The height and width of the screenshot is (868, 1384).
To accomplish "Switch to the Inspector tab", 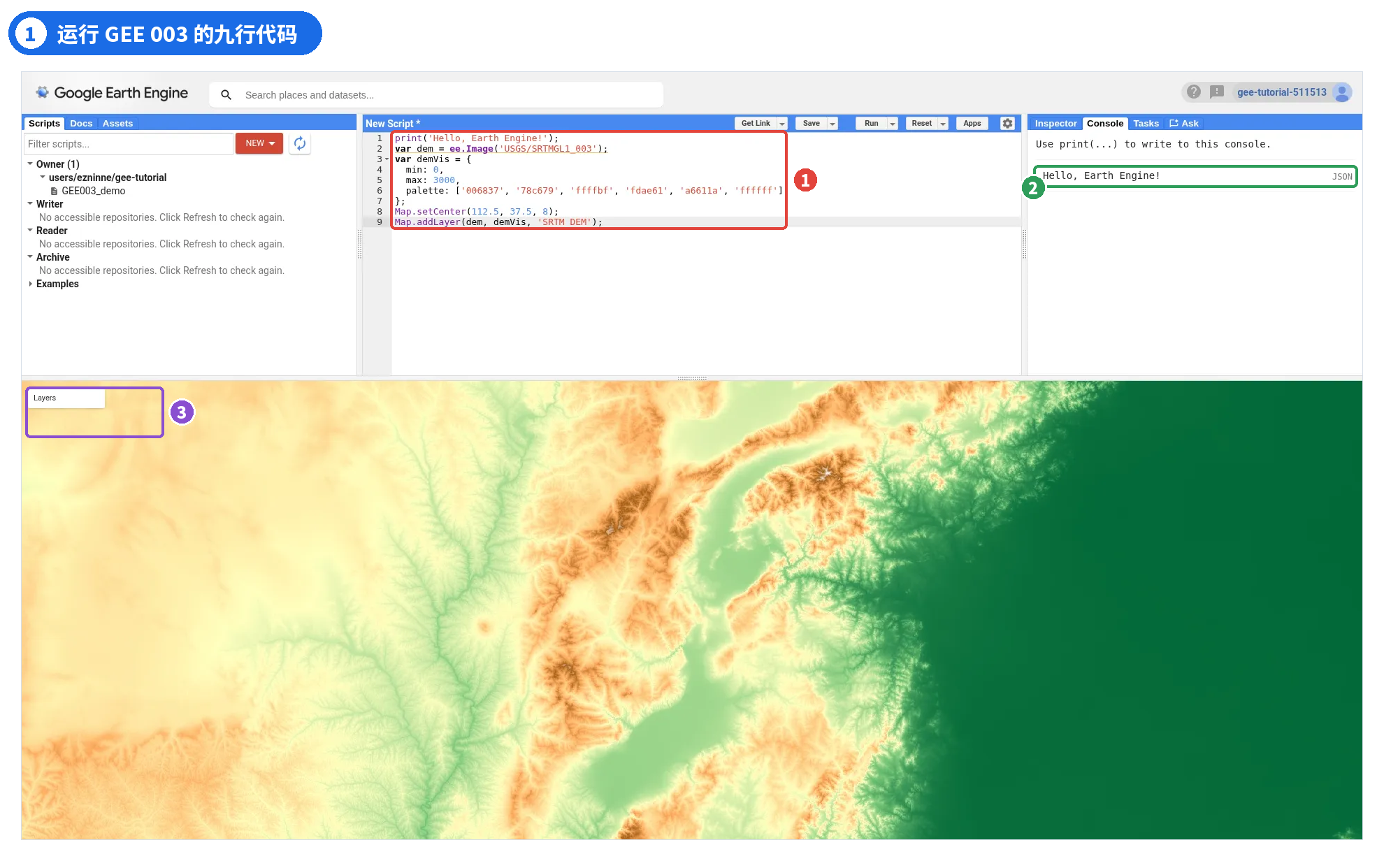I will pos(1055,124).
